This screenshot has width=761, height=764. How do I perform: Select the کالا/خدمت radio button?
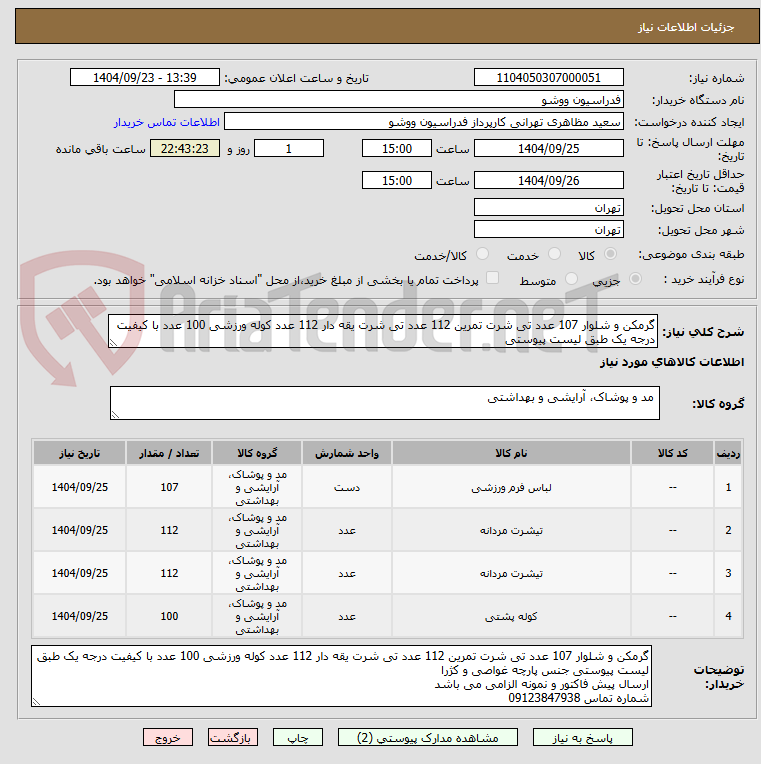click(x=482, y=253)
